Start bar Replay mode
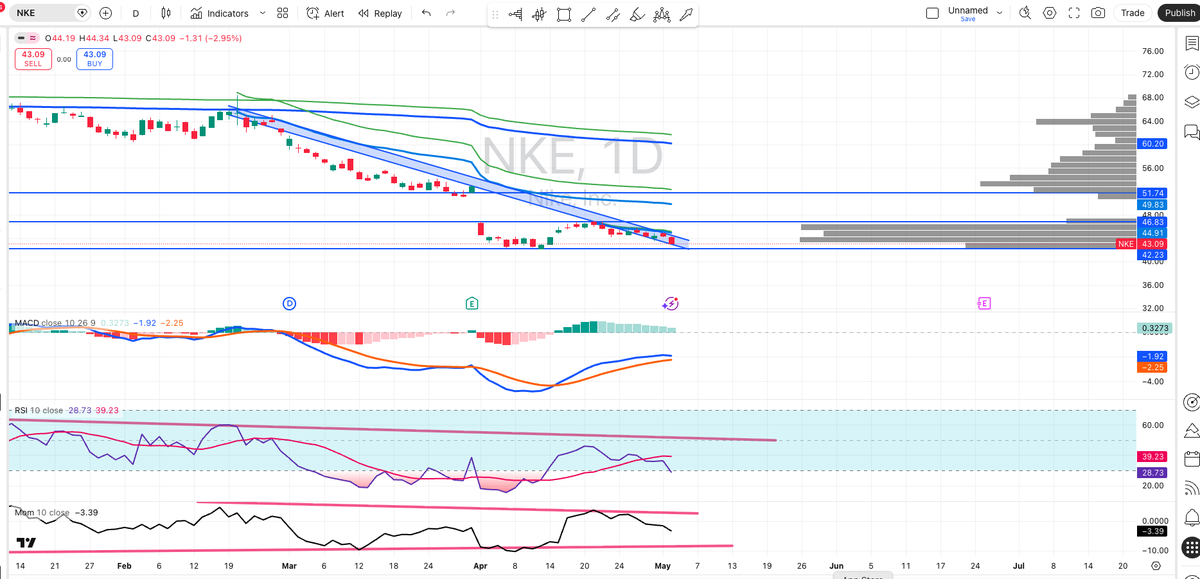1200x579 pixels. coord(380,13)
